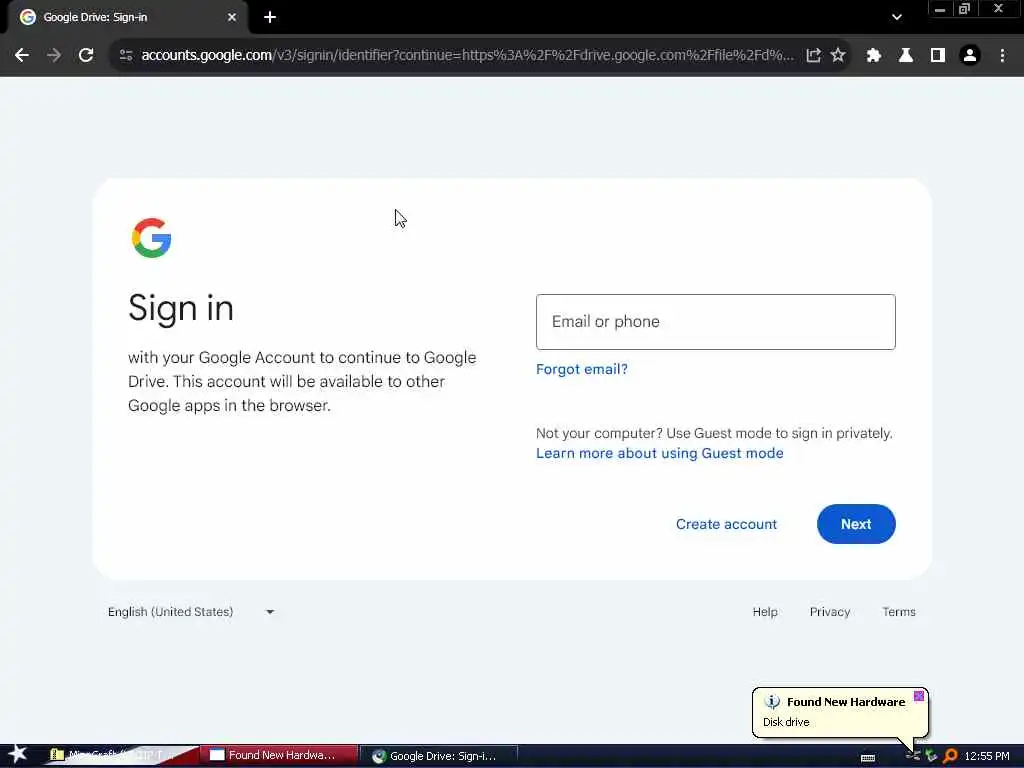
Task: Focus the Email or phone field
Action: pyautogui.click(x=715, y=322)
